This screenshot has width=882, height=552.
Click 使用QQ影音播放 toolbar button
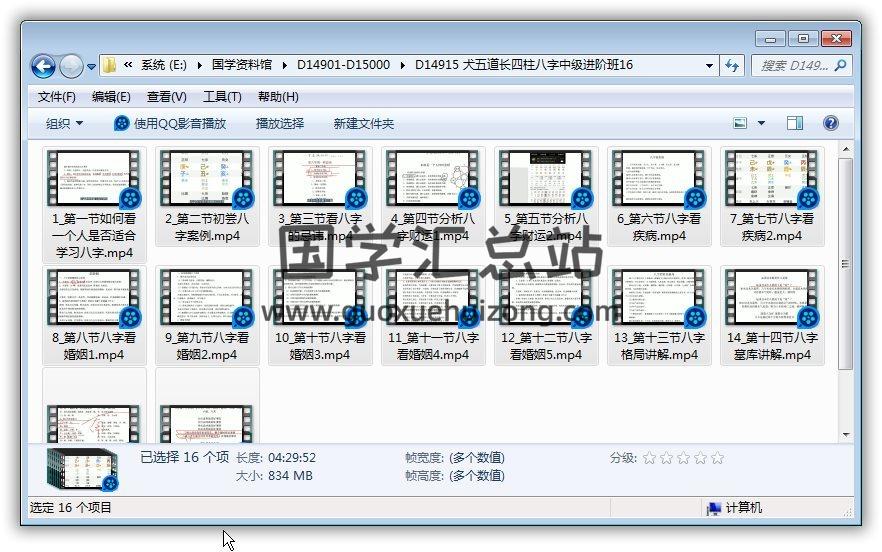(170, 123)
